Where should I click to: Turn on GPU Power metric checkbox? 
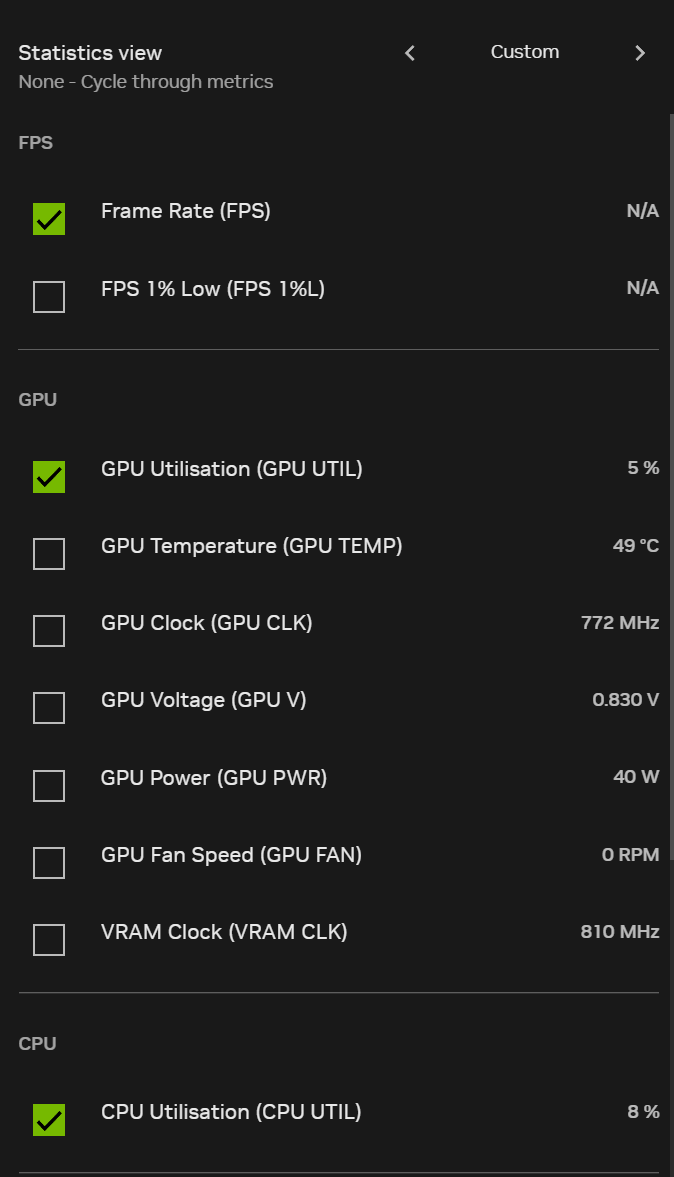pos(49,786)
